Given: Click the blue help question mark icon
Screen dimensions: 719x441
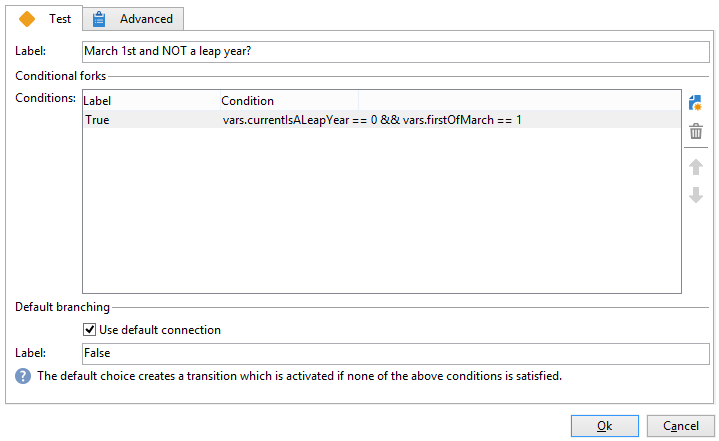Looking at the screenshot, I should (23, 376).
